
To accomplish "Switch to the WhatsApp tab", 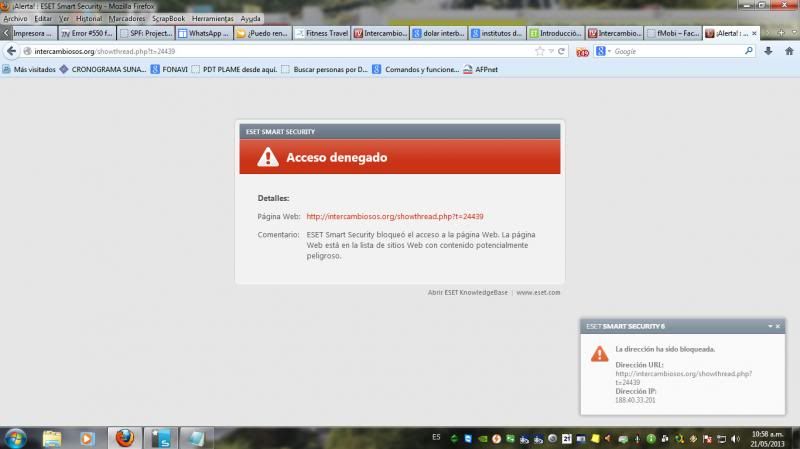I will click(x=204, y=33).
